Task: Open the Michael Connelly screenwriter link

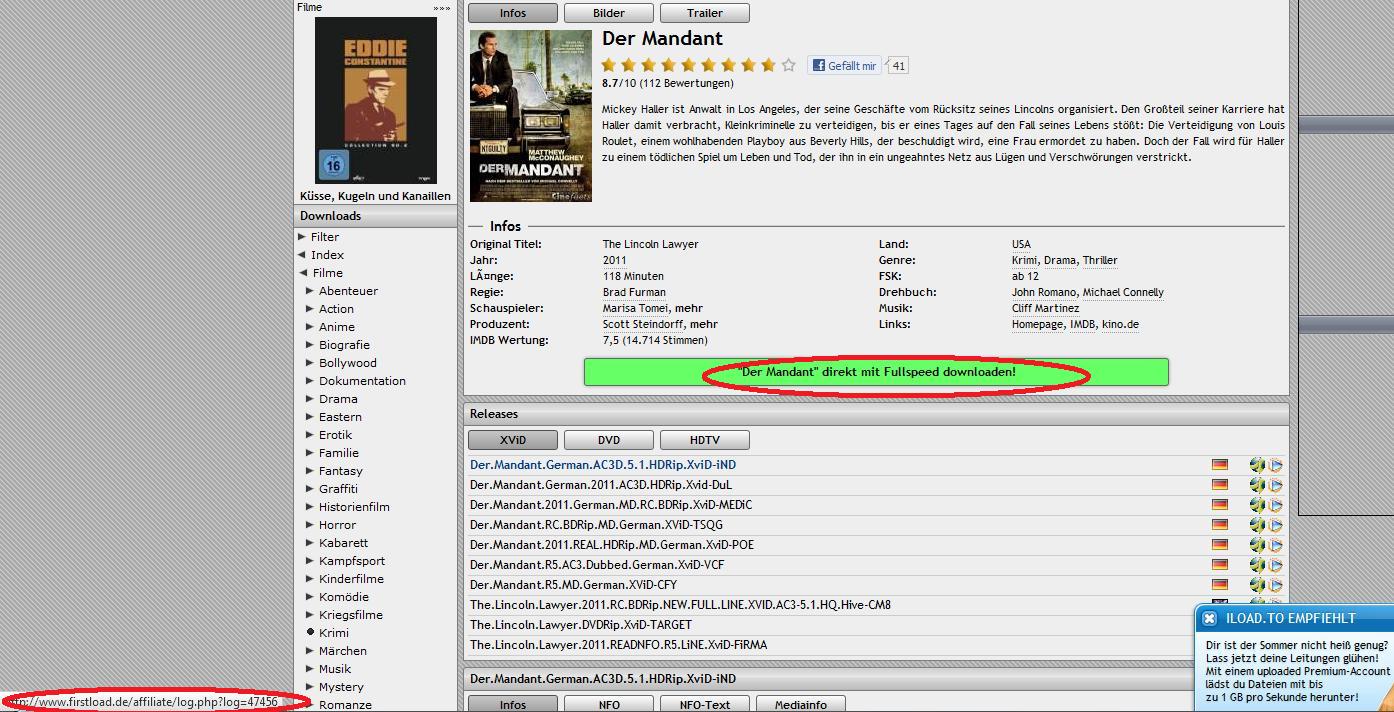Action: (1123, 292)
